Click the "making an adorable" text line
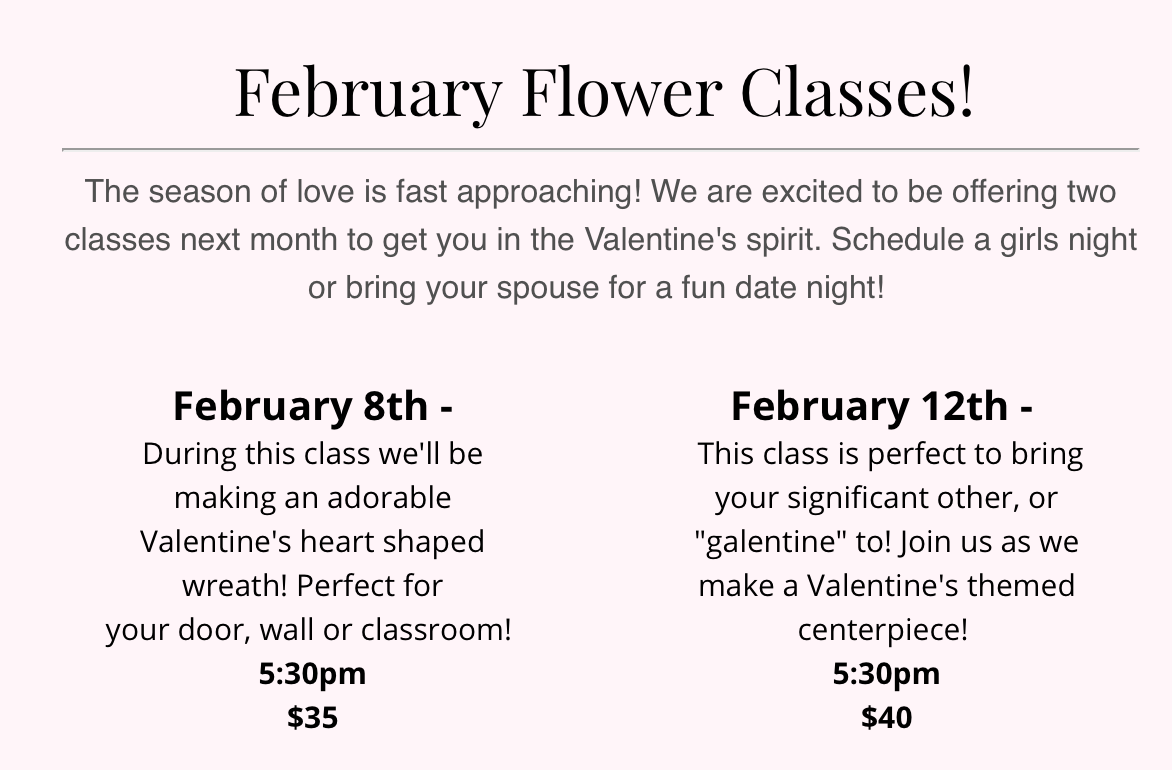This screenshot has width=1172, height=770. tap(312, 497)
